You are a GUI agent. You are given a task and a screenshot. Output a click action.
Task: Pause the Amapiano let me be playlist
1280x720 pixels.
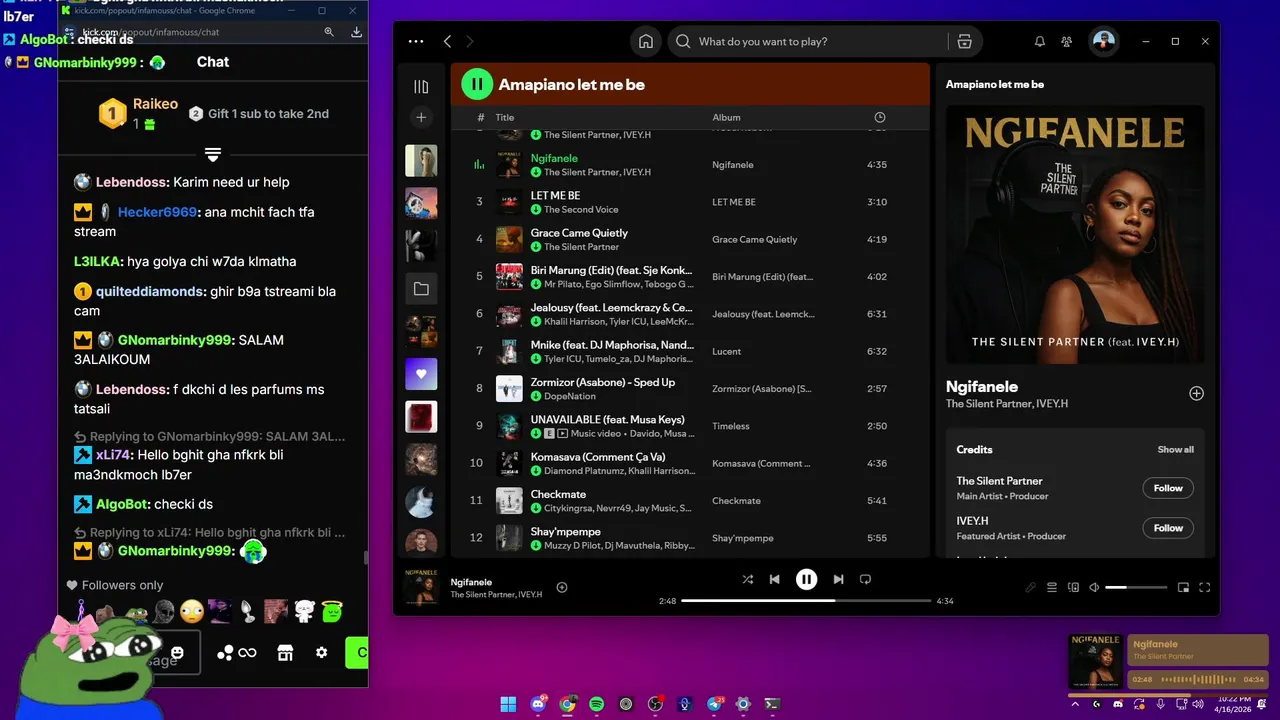click(477, 85)
